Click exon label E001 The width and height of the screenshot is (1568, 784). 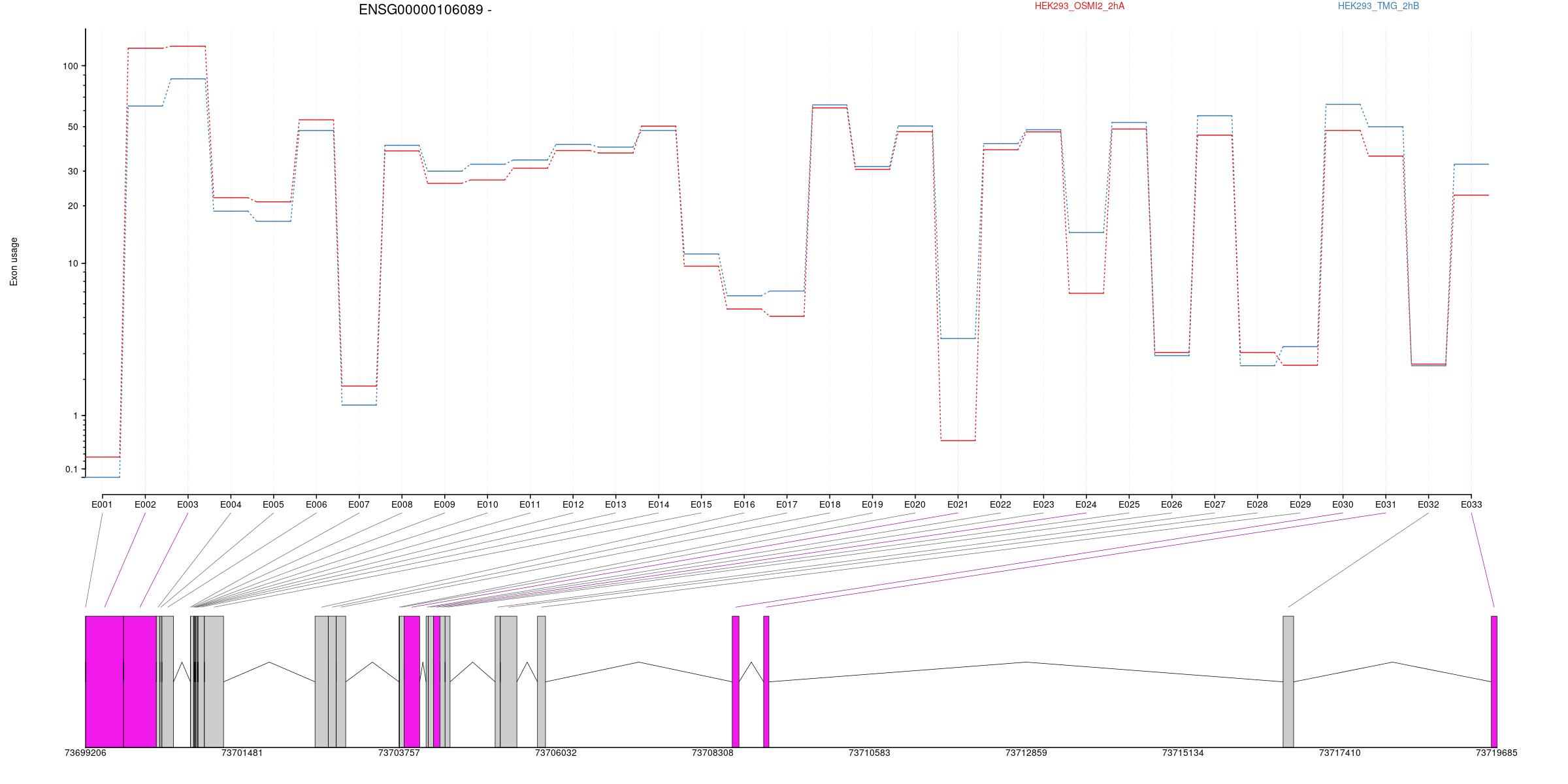[102, 504]
